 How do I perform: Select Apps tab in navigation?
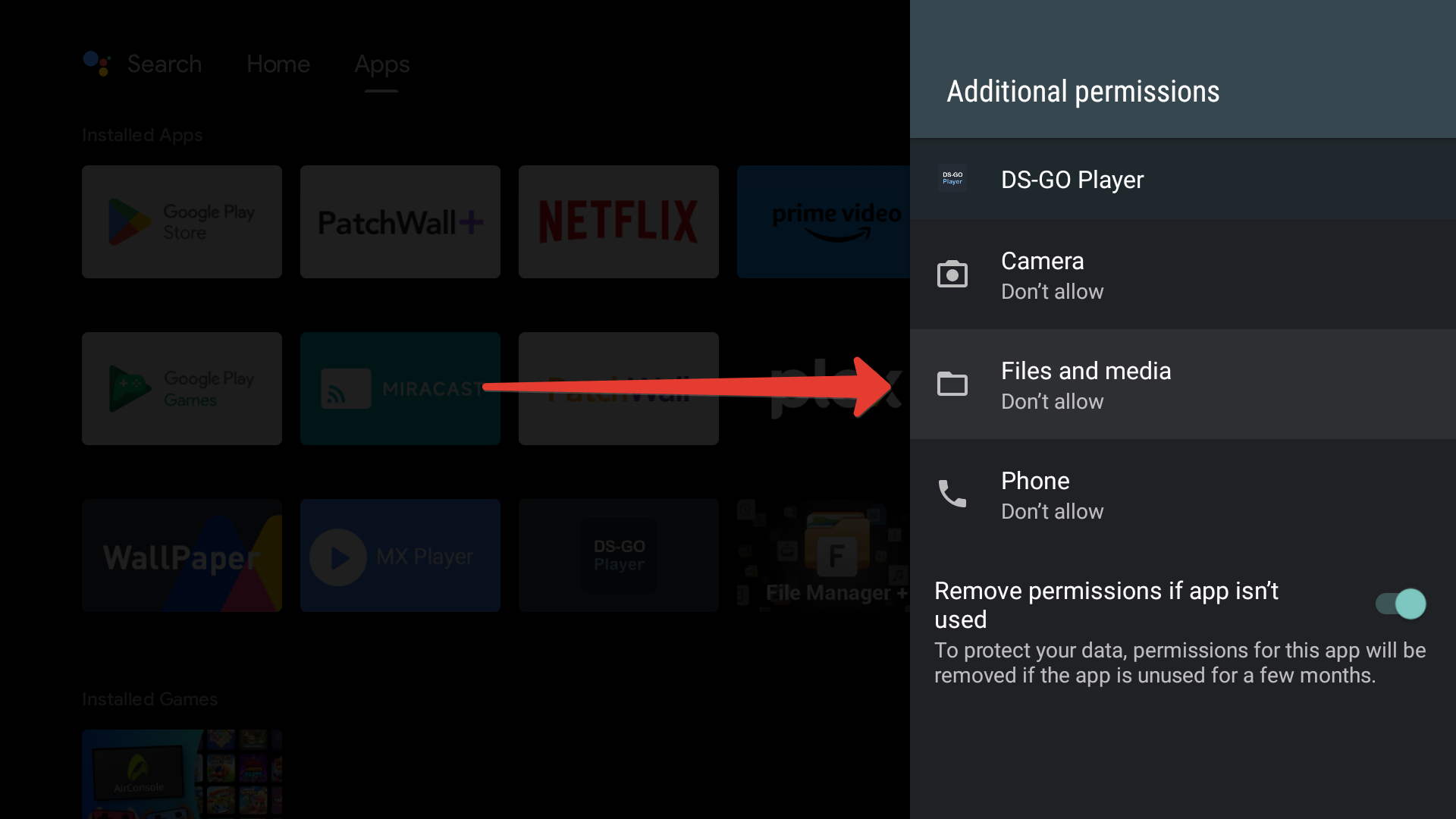(382, 64)
